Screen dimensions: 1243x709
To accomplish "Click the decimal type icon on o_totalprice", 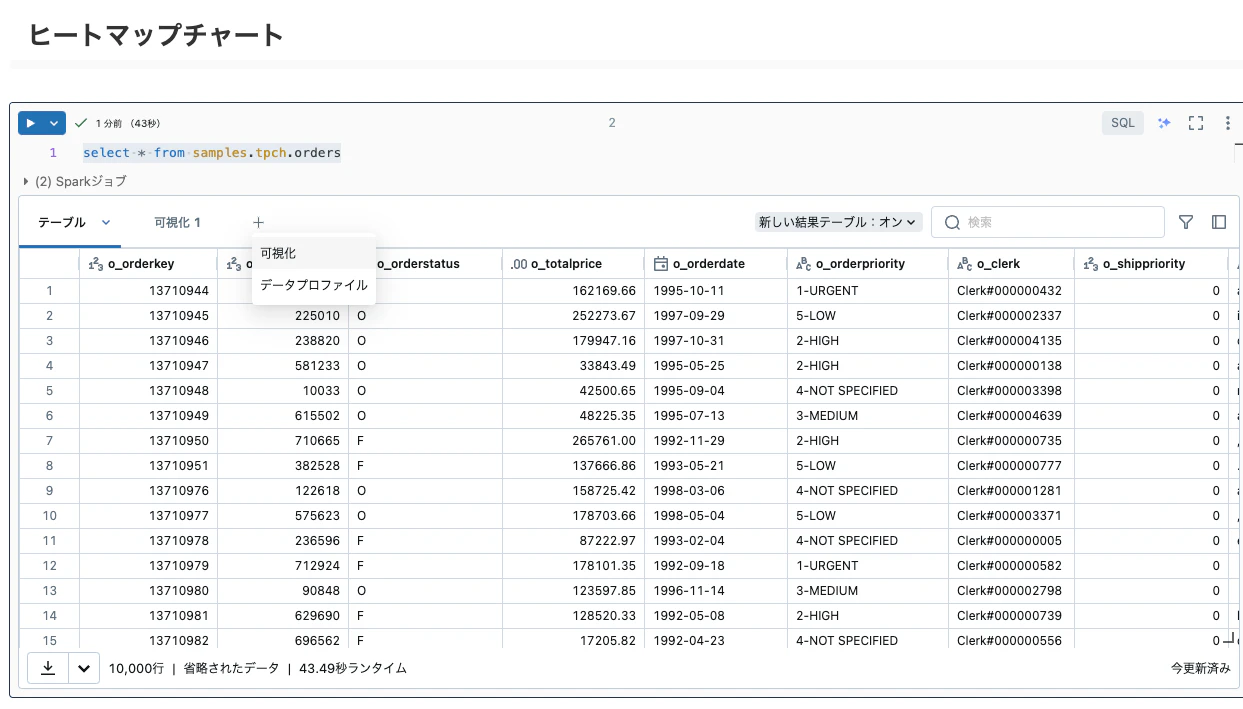I will (518, 264).
